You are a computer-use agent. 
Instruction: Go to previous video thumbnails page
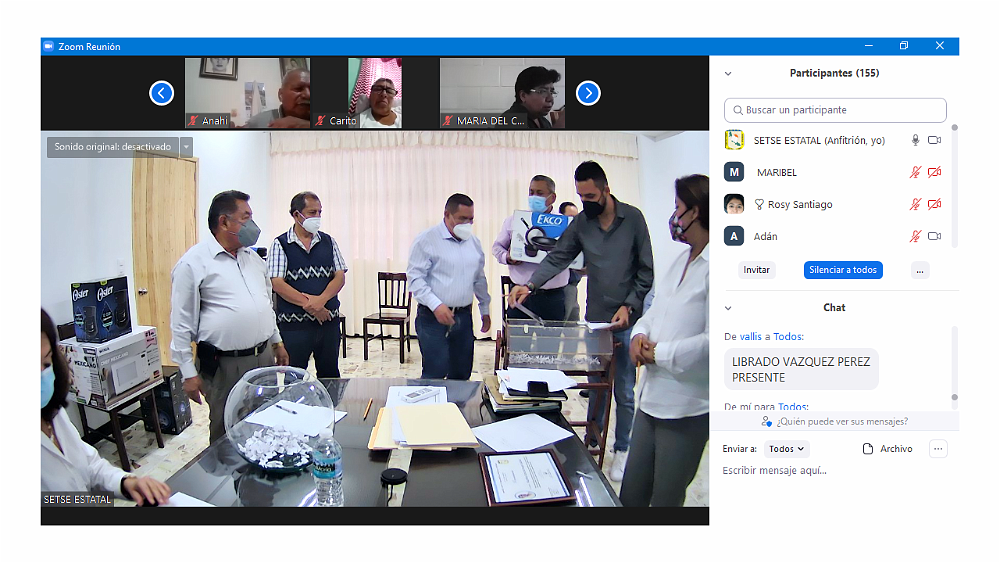[161, 93]
